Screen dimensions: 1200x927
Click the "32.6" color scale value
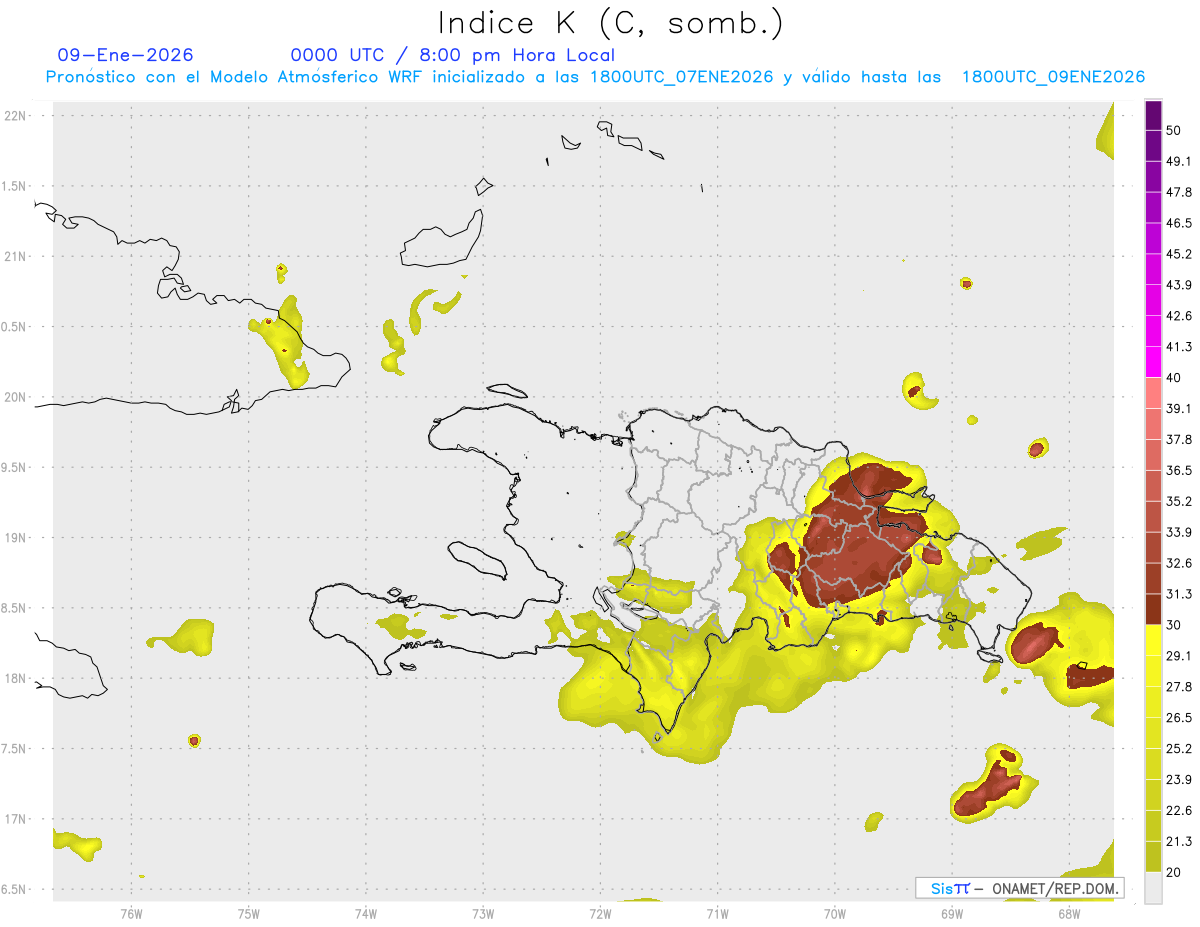(1179, 563)
